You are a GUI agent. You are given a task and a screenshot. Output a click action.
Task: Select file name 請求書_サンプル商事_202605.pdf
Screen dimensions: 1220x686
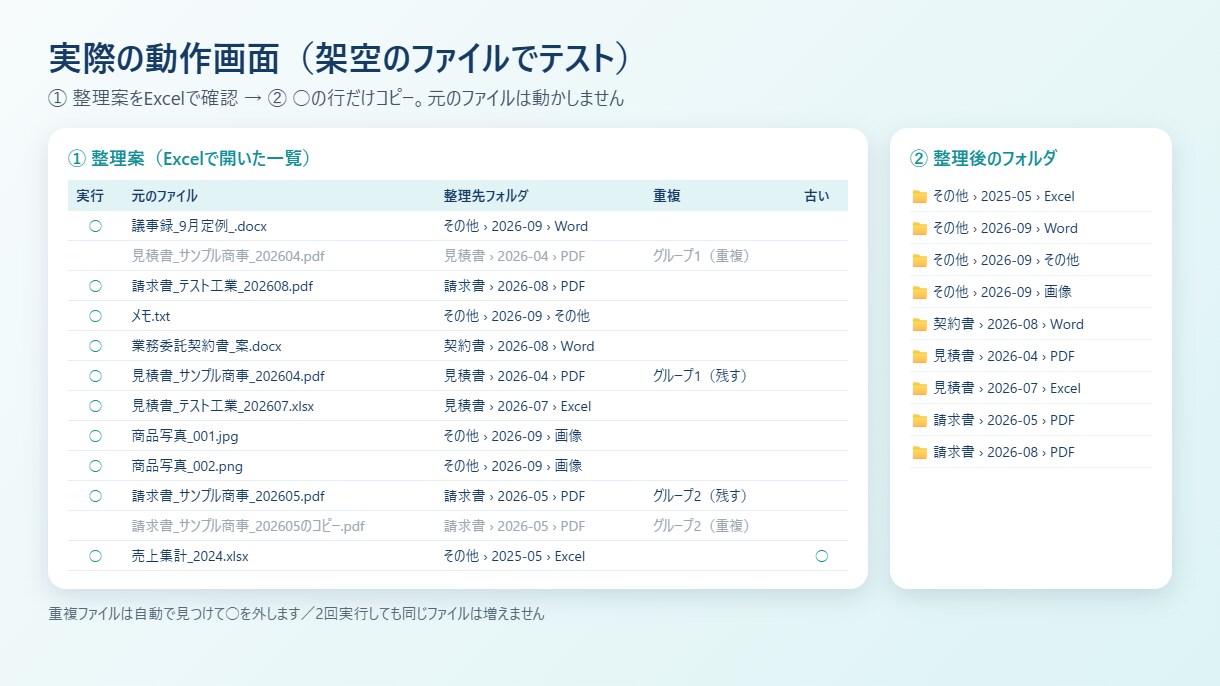click(228, 496)
